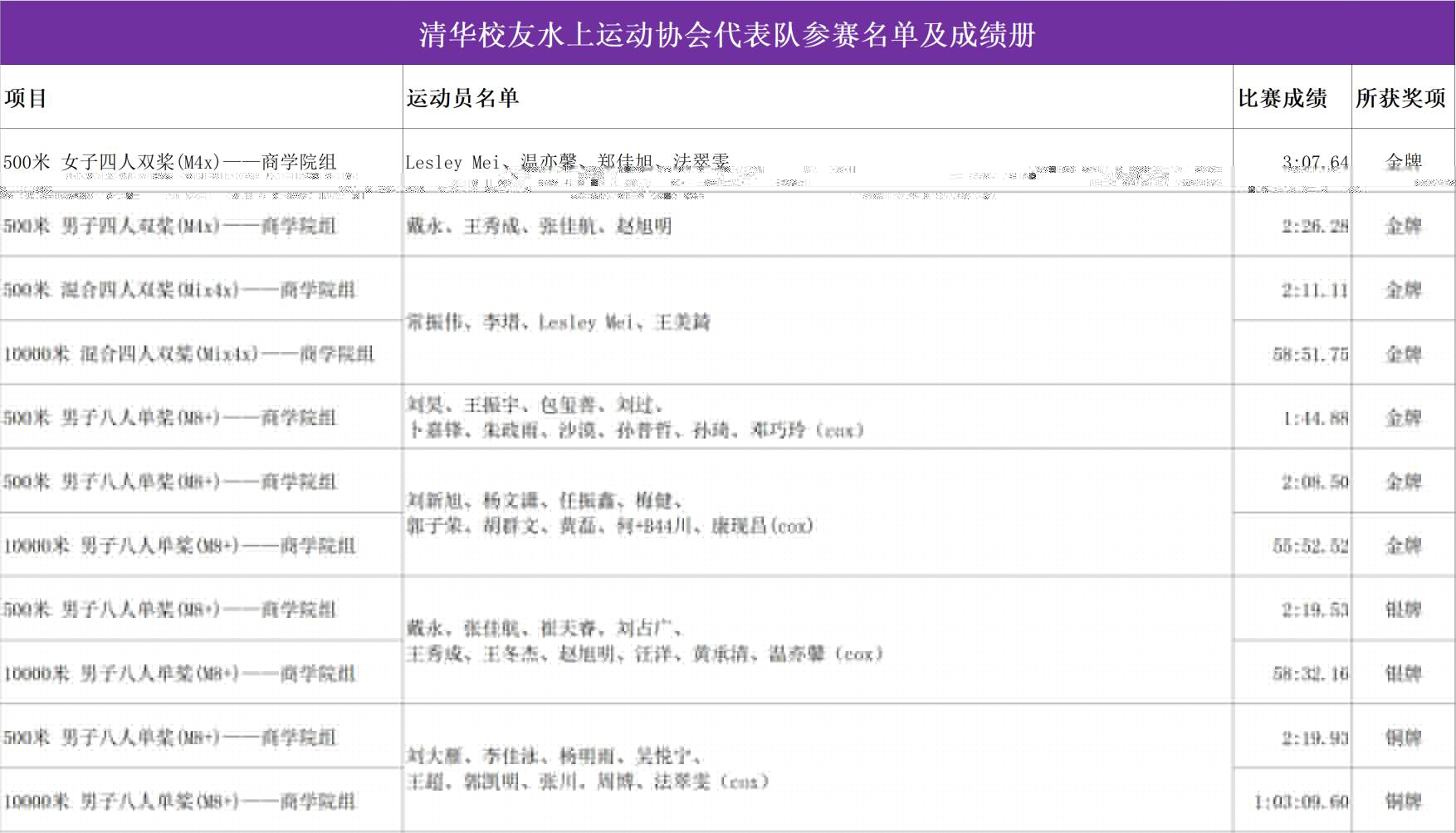Click the score 1:44.88
This screenshot has width=1456, height=833.
(x=1315, y=418)
